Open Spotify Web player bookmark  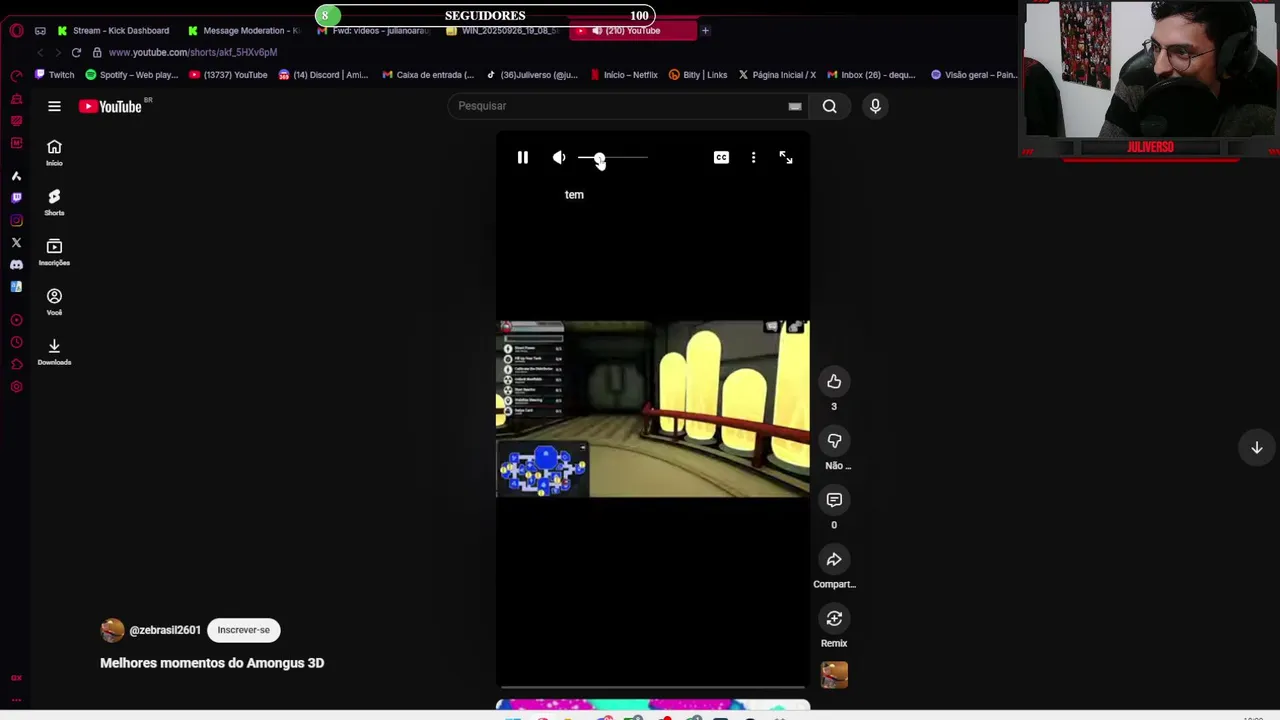point(131,74)
